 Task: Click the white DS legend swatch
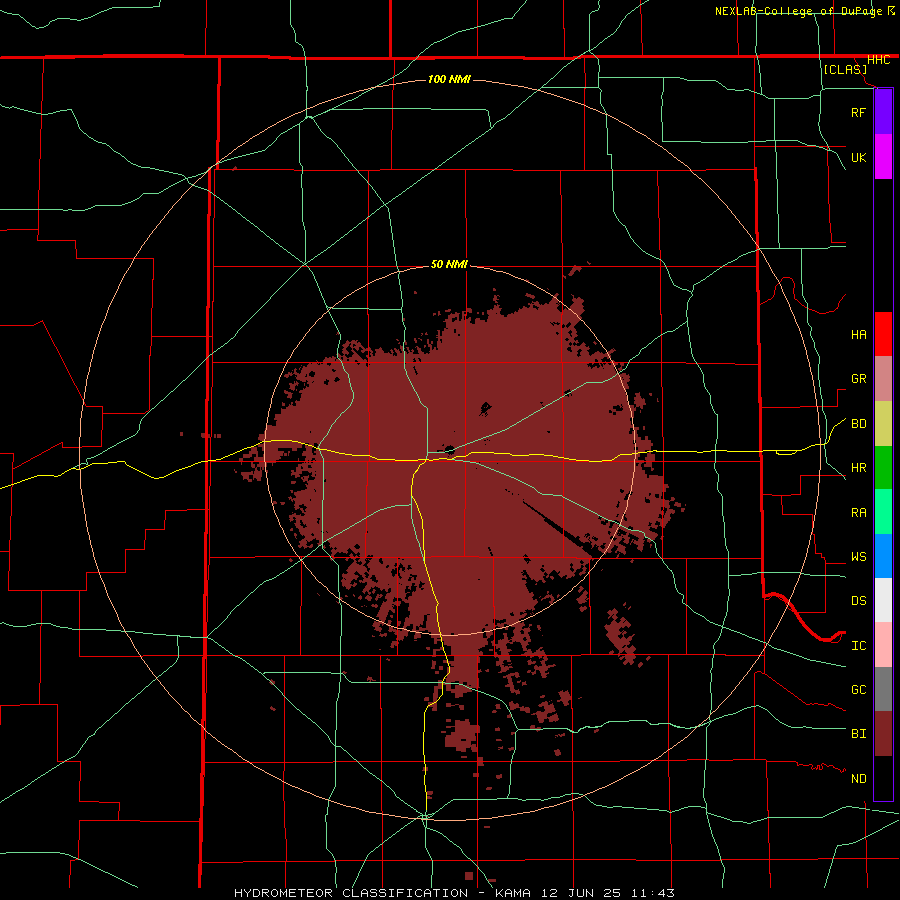point(883,600)
